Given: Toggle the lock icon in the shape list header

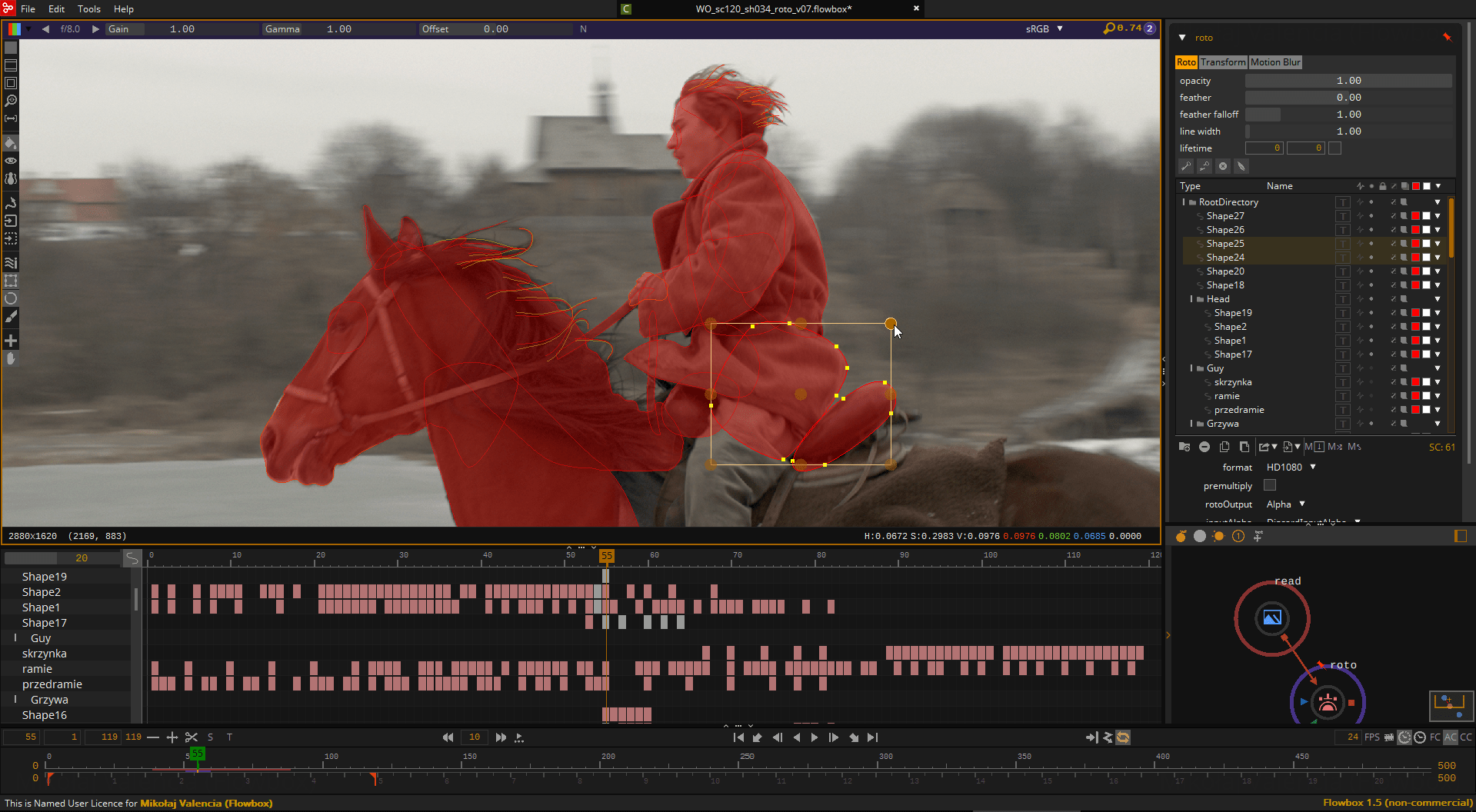Looking at the screenshot, I should pos(1383,185).
